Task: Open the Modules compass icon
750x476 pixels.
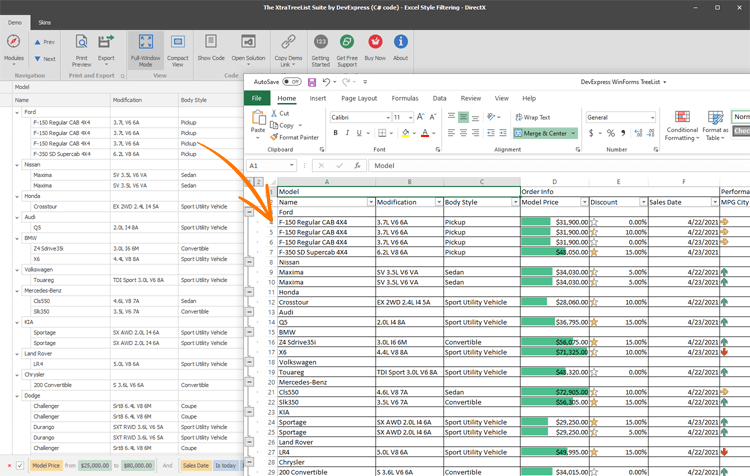Action: (13, 42)
